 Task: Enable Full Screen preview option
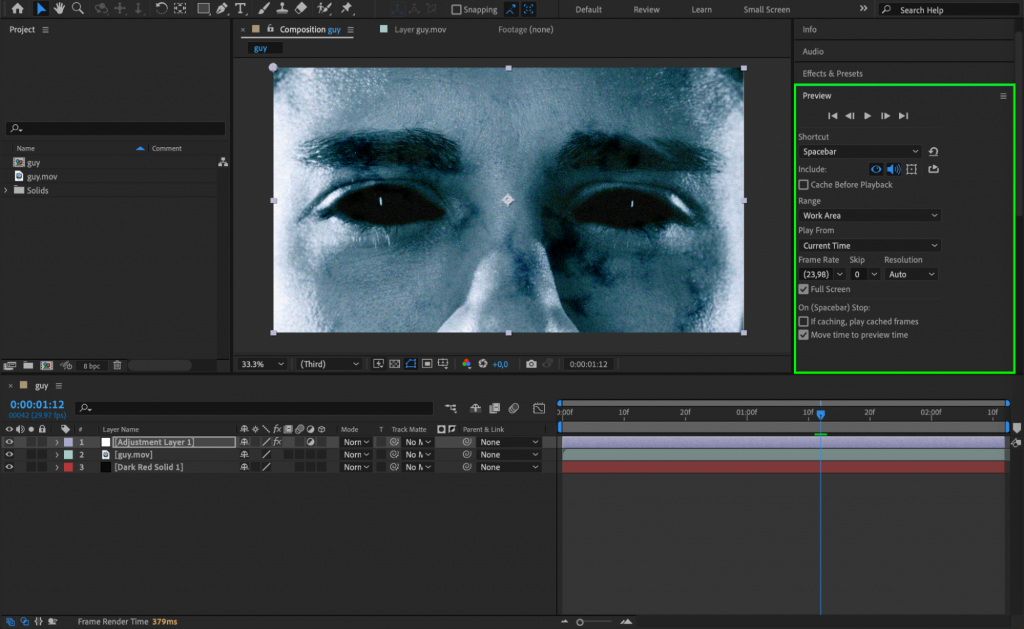tap(803, 289)
